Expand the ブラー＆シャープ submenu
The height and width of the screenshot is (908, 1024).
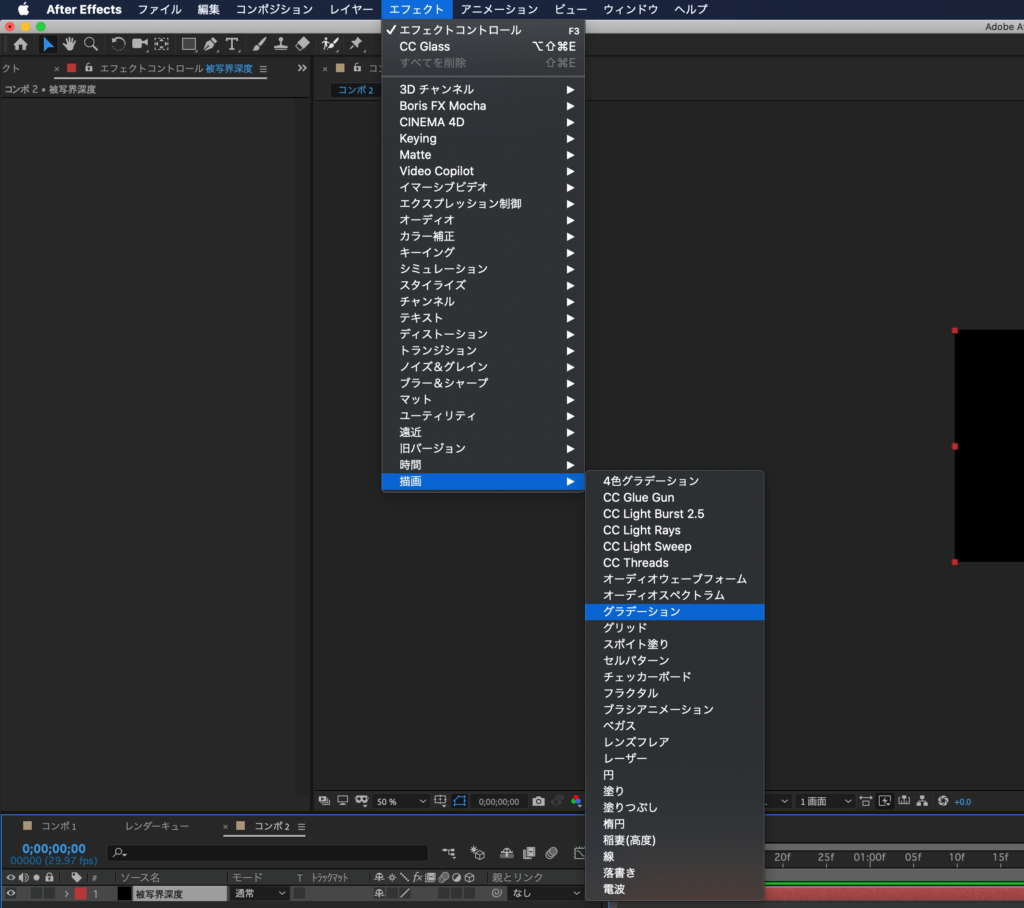coord(483,383)
